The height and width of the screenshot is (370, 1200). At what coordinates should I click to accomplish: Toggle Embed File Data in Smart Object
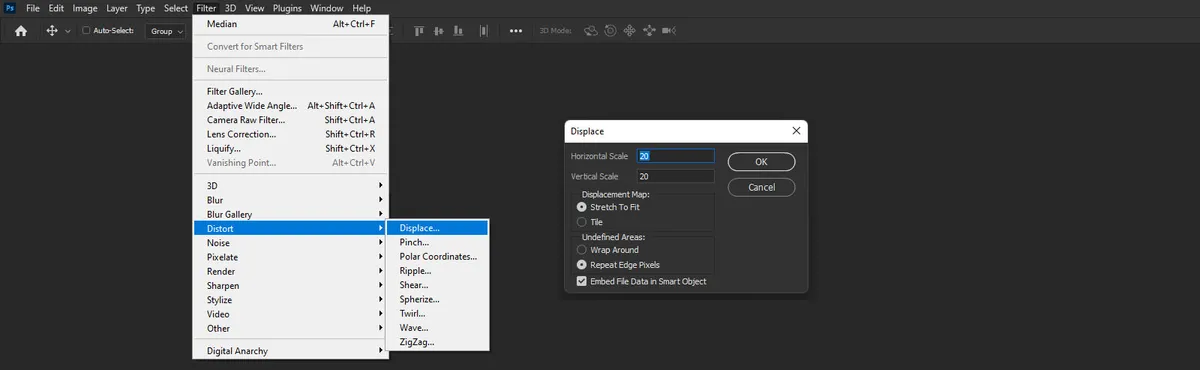pyautogui.click(x=582, y=282)
